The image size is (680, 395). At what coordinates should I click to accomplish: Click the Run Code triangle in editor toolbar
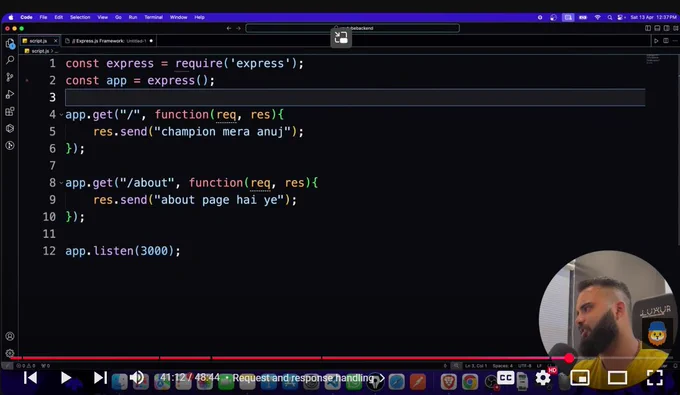coord(656,41)
